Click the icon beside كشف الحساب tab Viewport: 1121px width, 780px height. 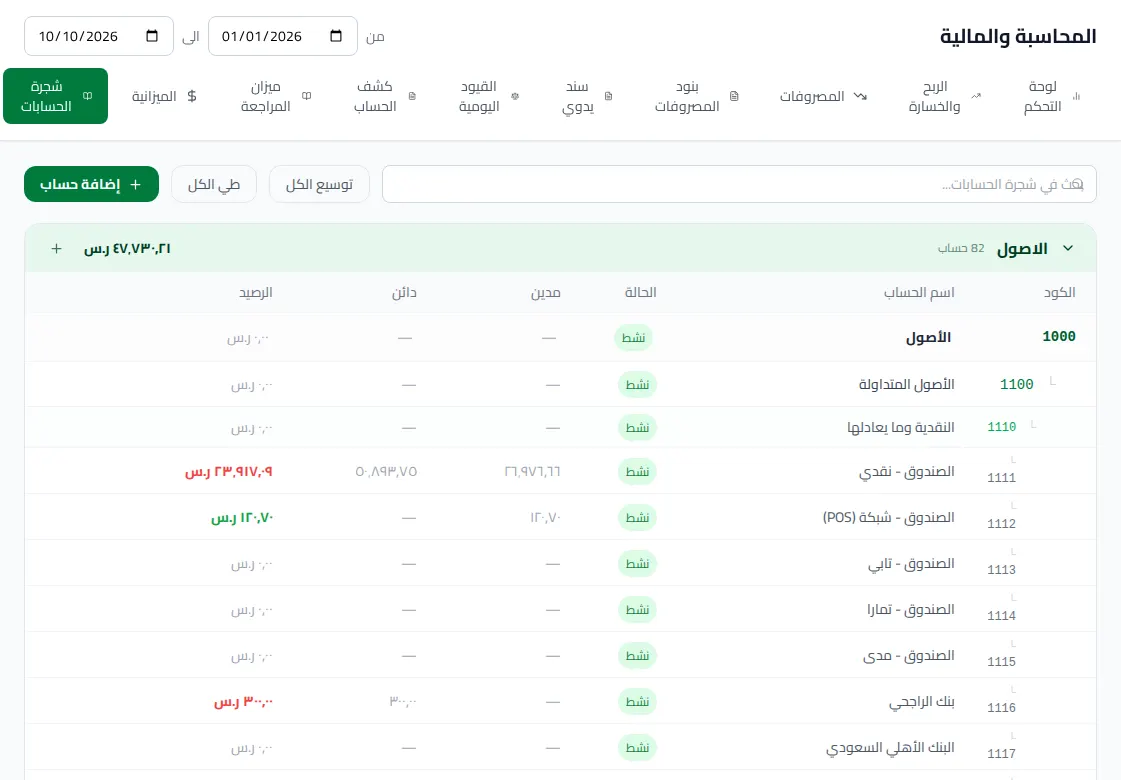point(412,96)
